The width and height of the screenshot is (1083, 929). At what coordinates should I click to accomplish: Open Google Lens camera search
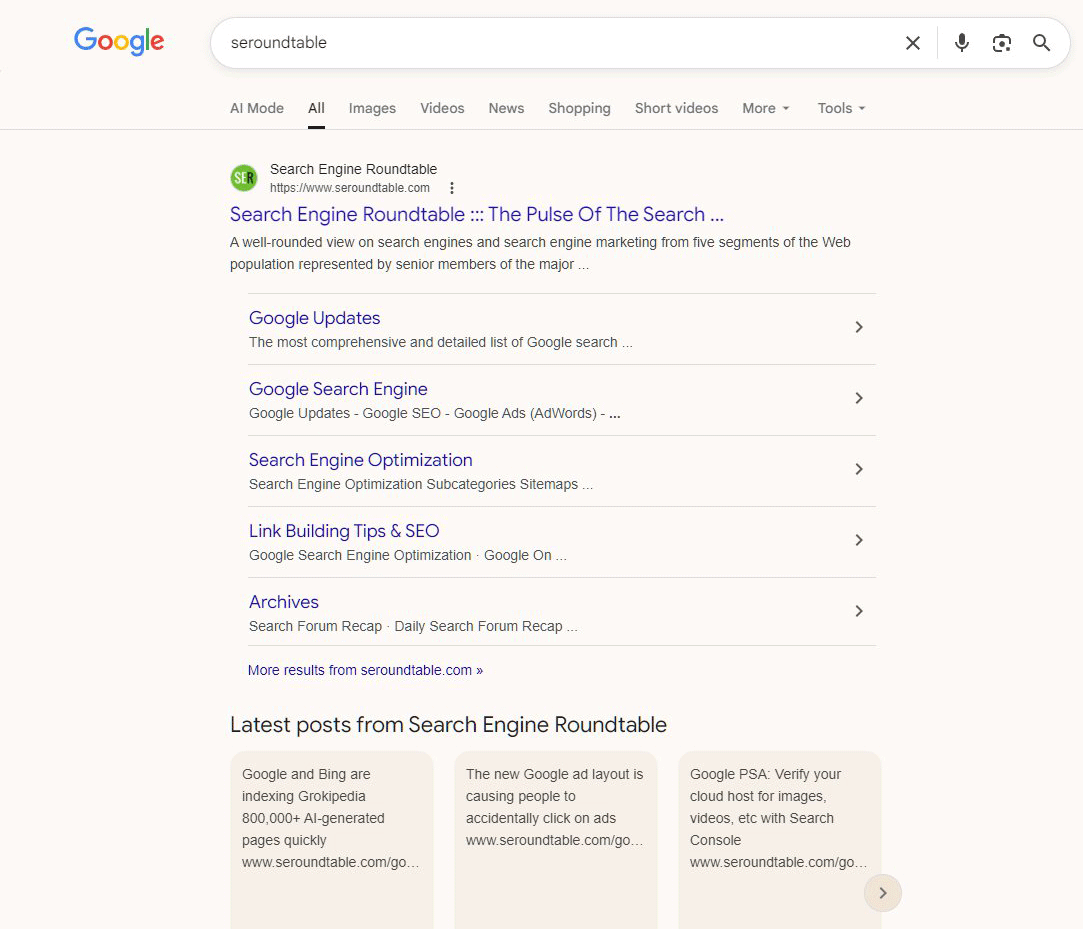click(x=1001, y=43)
